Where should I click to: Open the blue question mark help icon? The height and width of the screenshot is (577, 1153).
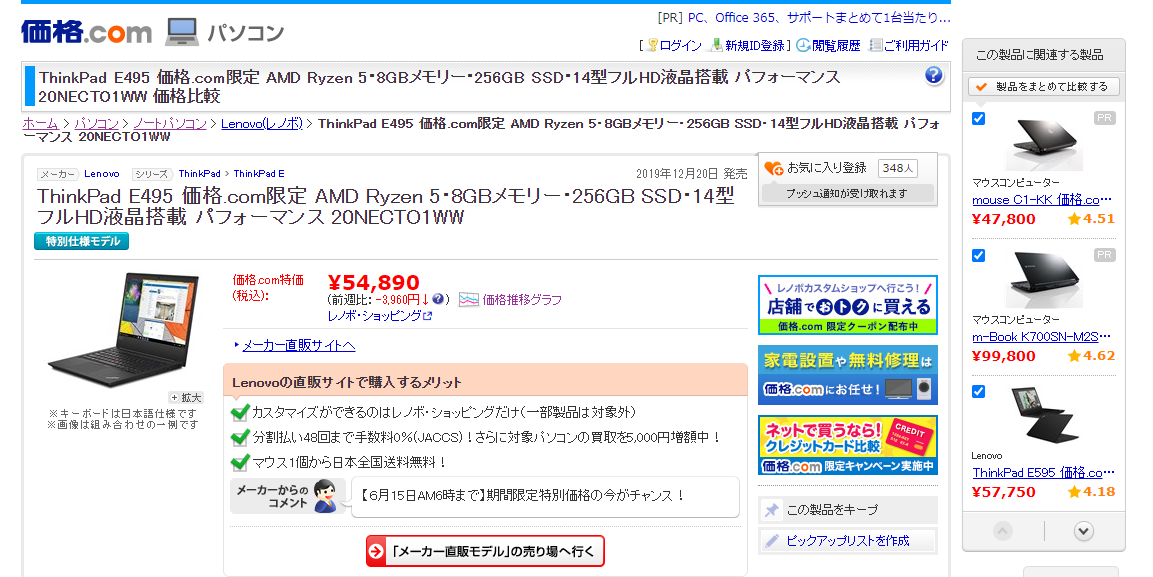[934, 75]
